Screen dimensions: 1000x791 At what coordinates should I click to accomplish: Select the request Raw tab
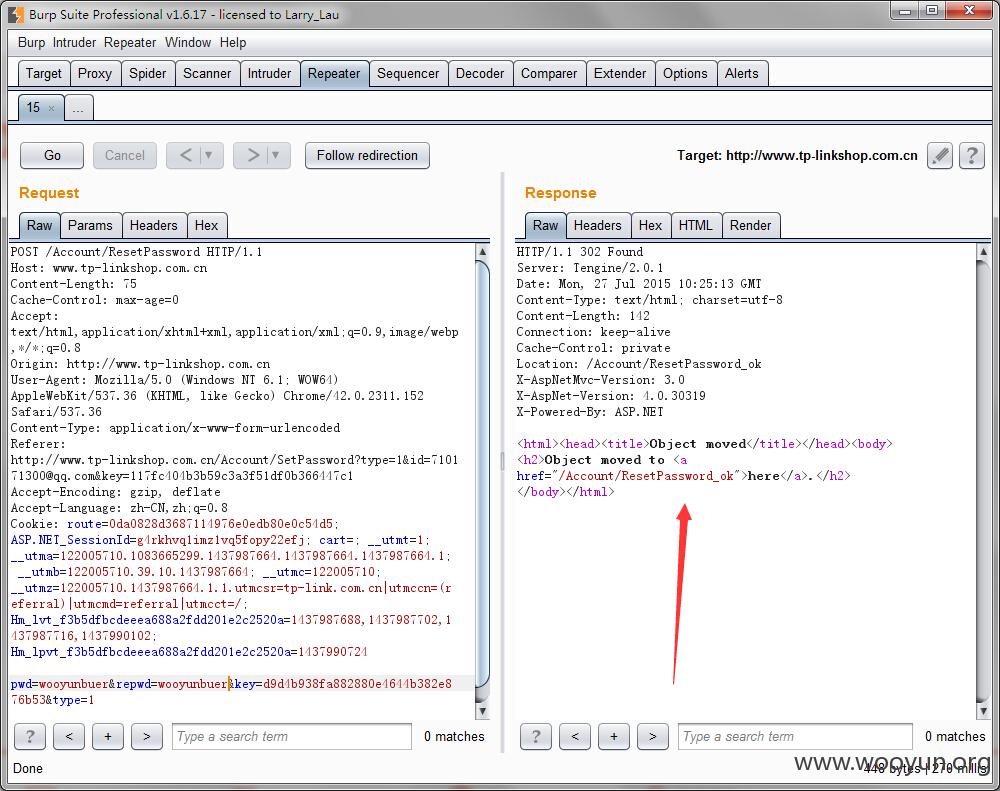[40, 226]
